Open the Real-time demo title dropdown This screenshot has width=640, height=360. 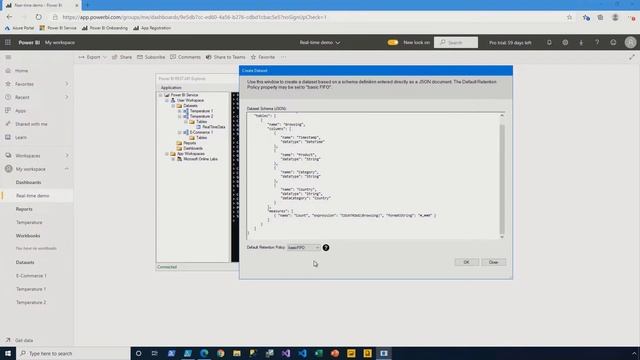click(320, 42)
